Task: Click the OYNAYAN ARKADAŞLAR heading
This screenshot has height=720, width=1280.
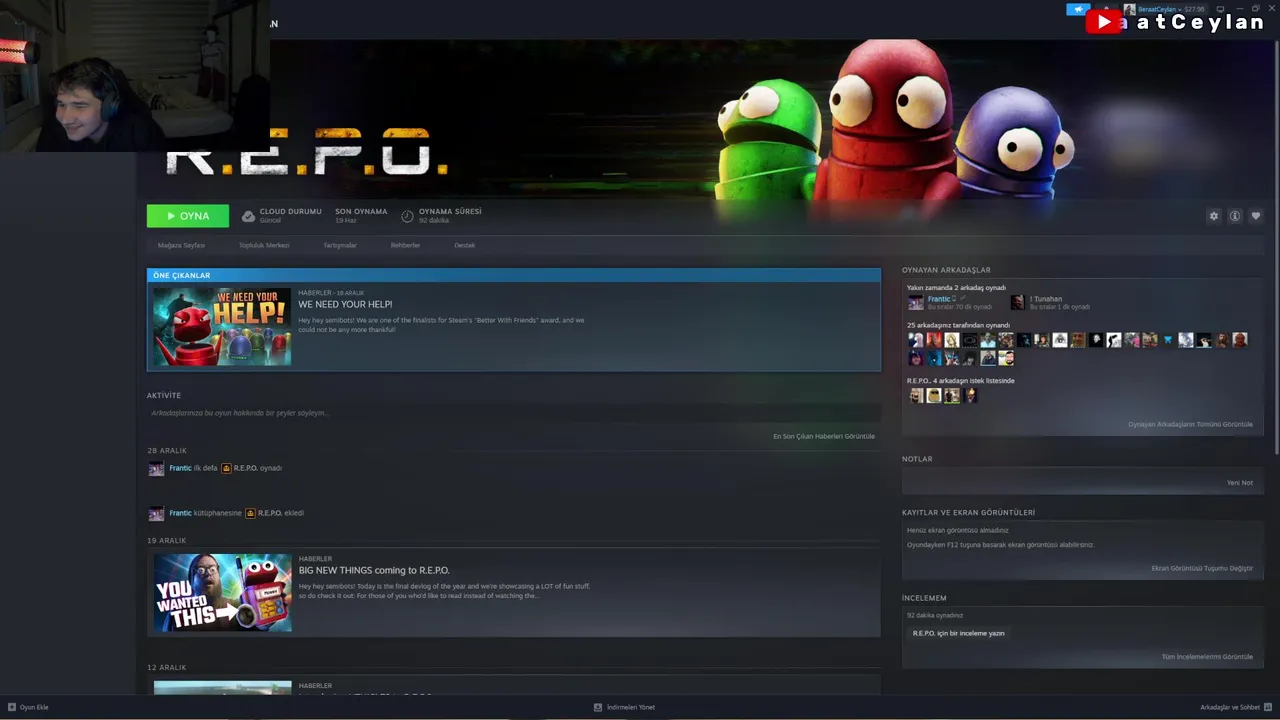Action: 946,270
